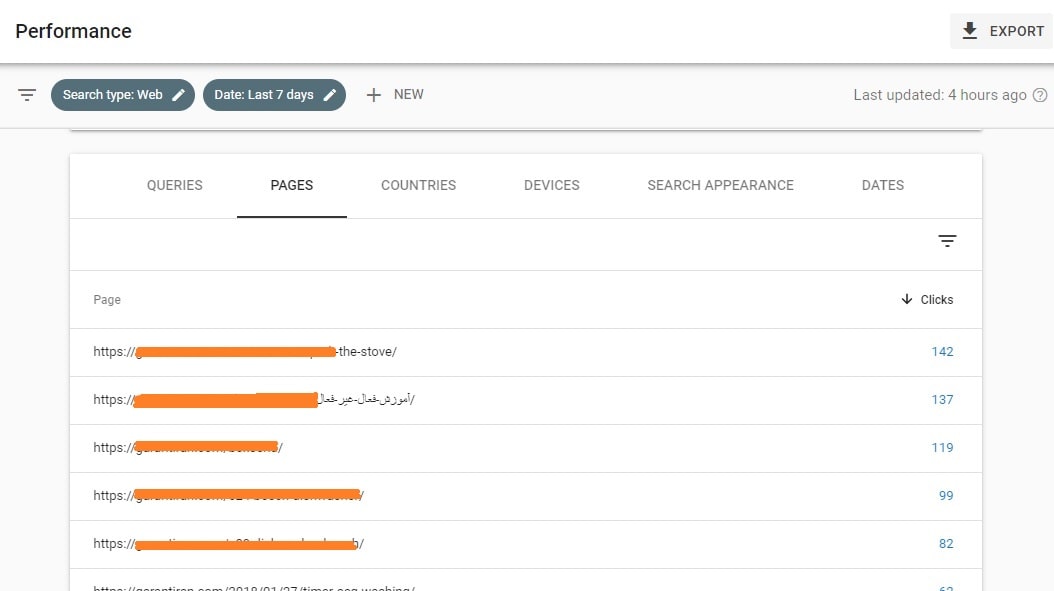Select the Pages tab
The height and width of the screenshot is (591, 1054).
pyautogui.click(x=292, y=185)
